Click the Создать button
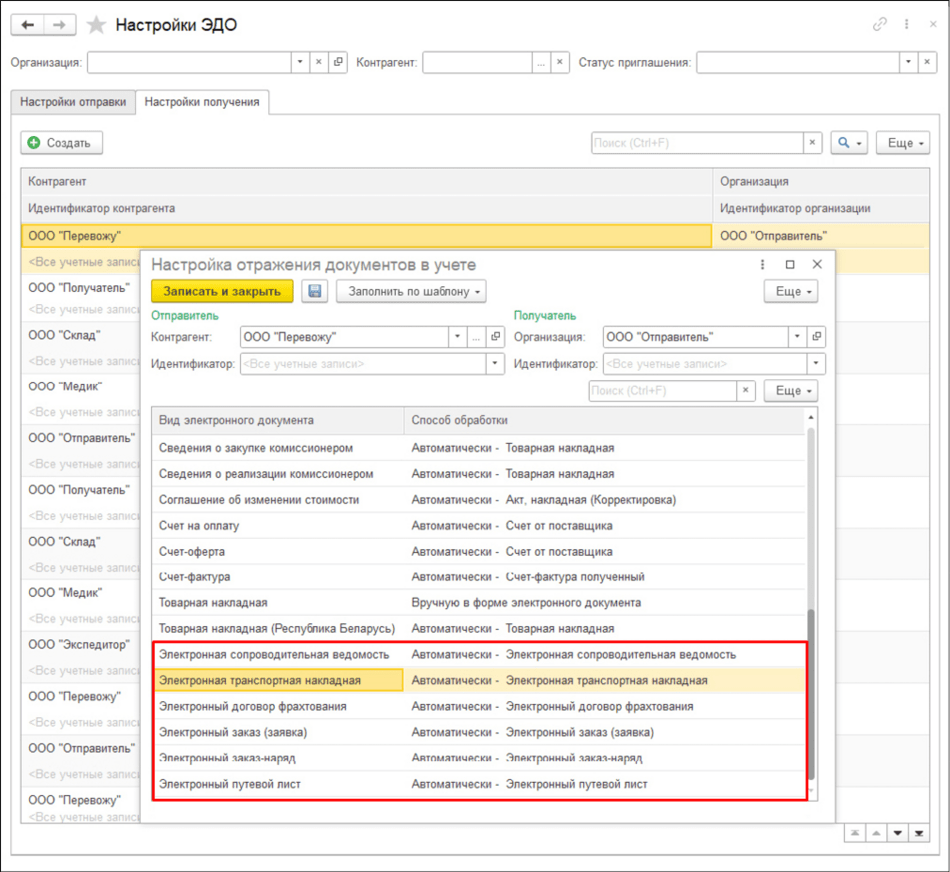The height and width of the screenshot is (872, 950). [62, 143]
